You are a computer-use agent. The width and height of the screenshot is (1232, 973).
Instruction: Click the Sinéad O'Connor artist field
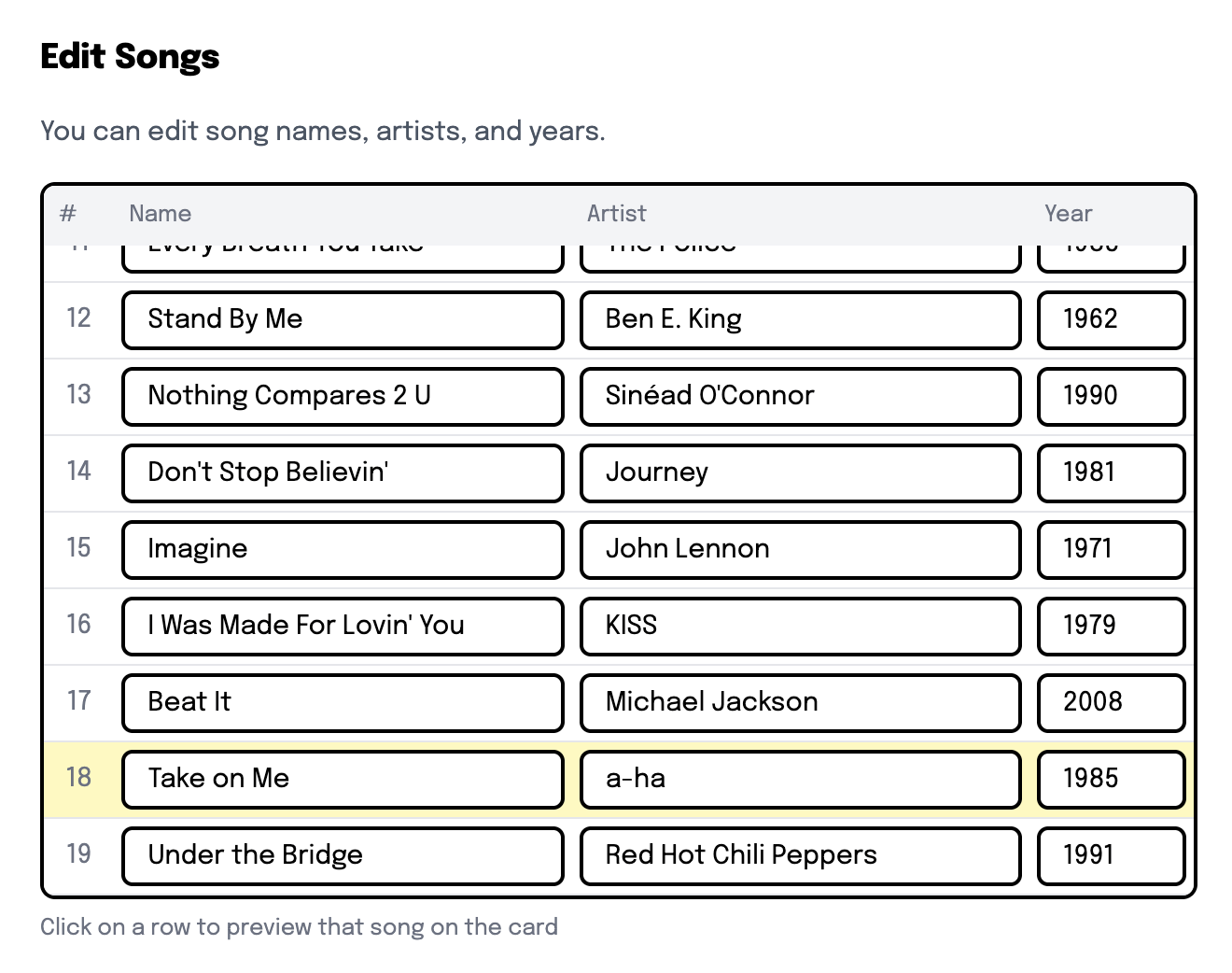[x=799, y=396]
